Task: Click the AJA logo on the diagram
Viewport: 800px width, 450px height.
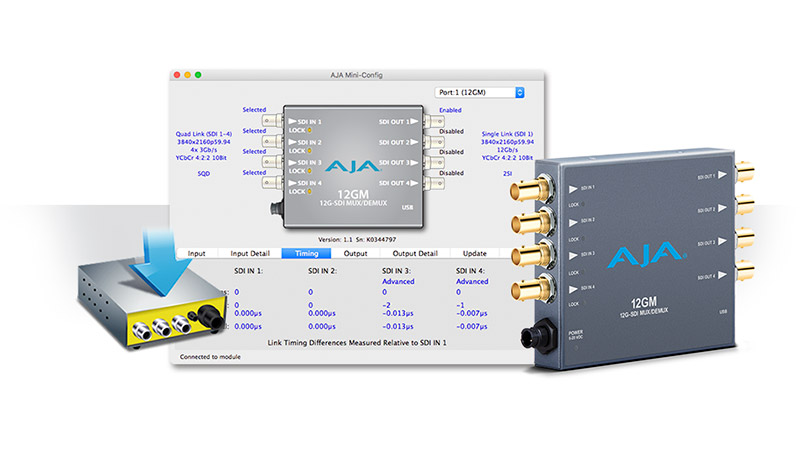Action: tap(353, 166)
